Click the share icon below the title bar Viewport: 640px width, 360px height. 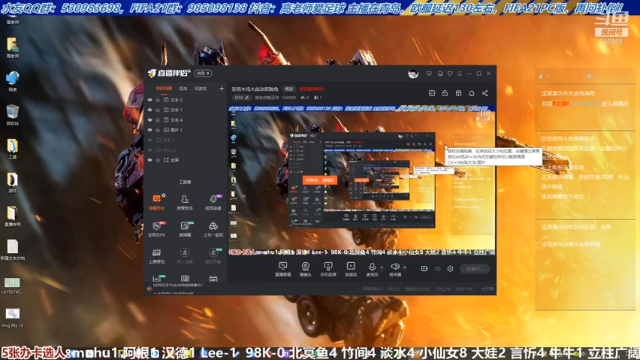pyautogui.click(x=485, y=93)
